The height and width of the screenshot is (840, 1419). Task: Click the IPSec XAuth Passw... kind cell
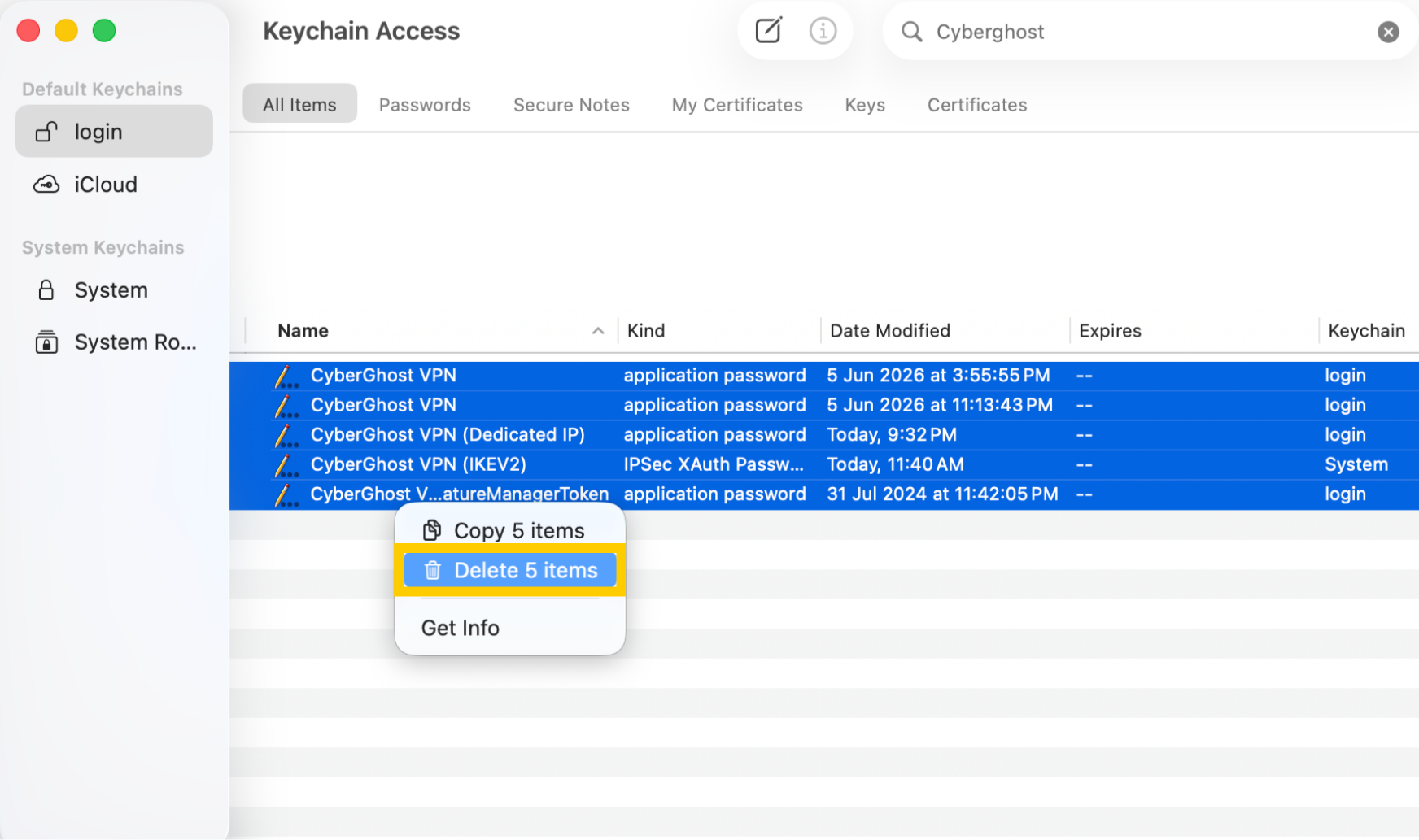(714, 464)
